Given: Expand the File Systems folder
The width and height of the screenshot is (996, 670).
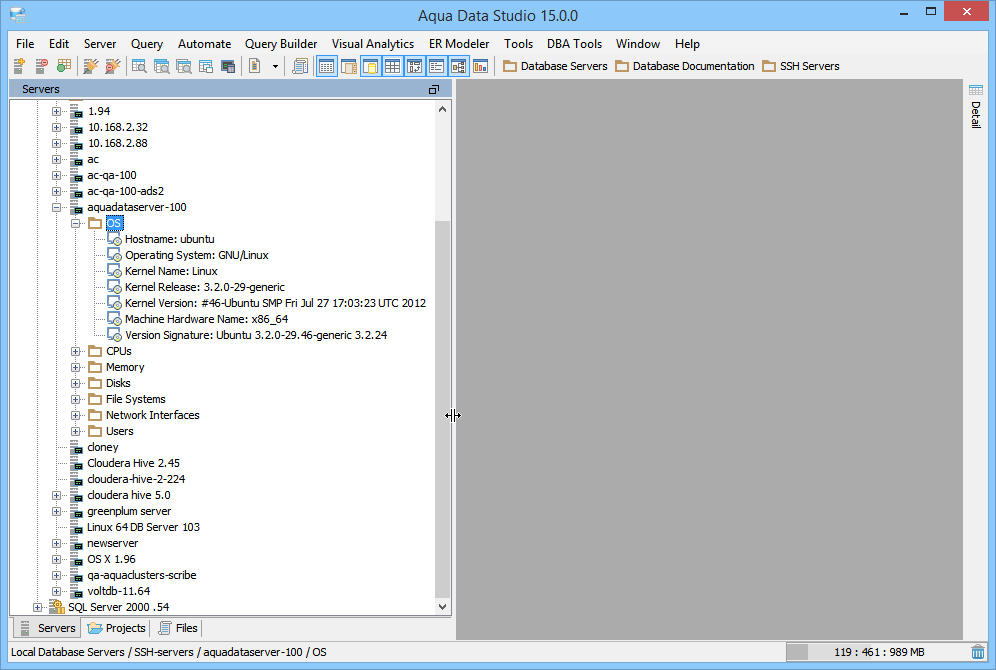Looking at the screenshot, I should pos(76,399).
